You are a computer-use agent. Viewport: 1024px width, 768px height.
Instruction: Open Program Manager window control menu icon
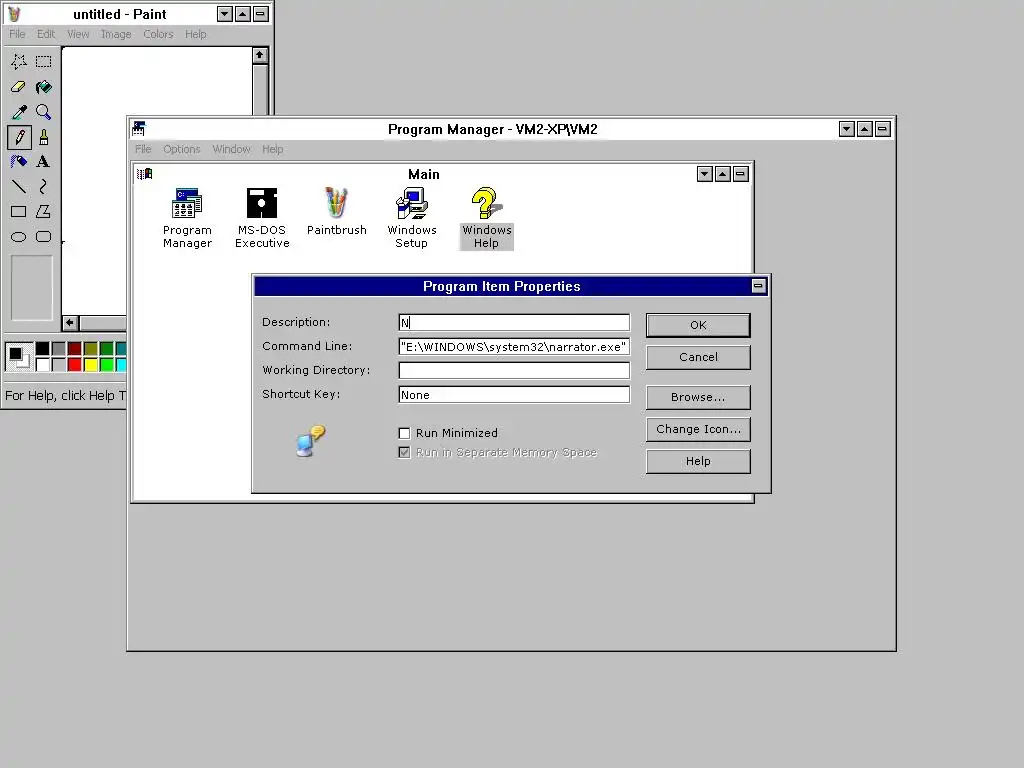(138, 129)
